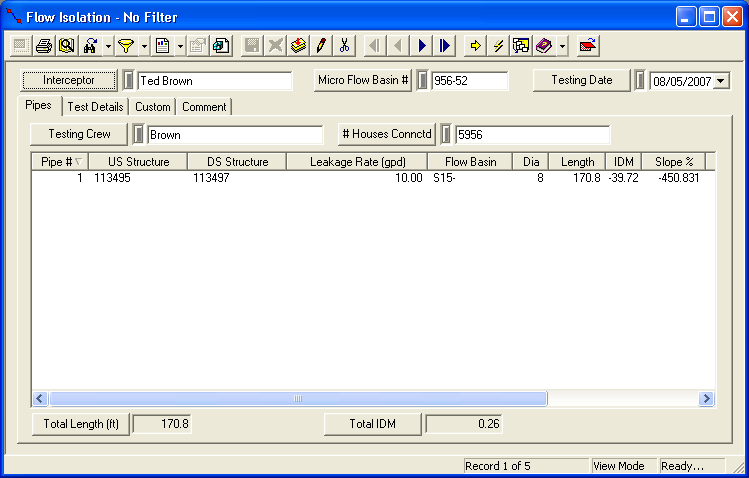Click the horizontal scrollbar left arrow
Image resolution: width=749 pixels, height=478 pixels.
(40, 398)
